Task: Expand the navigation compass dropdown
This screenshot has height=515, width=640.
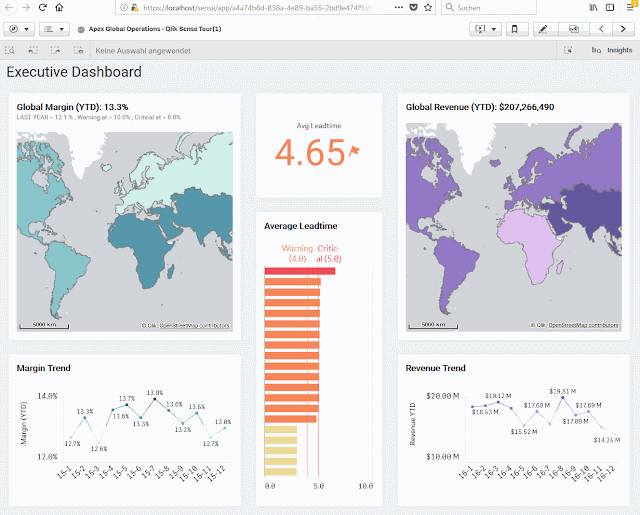Action: pyautogui.click(x=19, y=29)
